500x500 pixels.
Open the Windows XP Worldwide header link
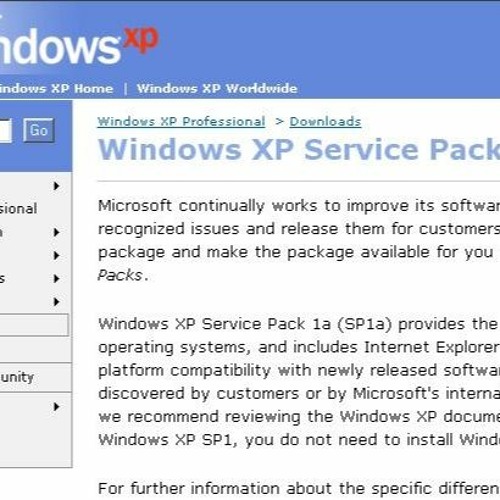(217, 89)
